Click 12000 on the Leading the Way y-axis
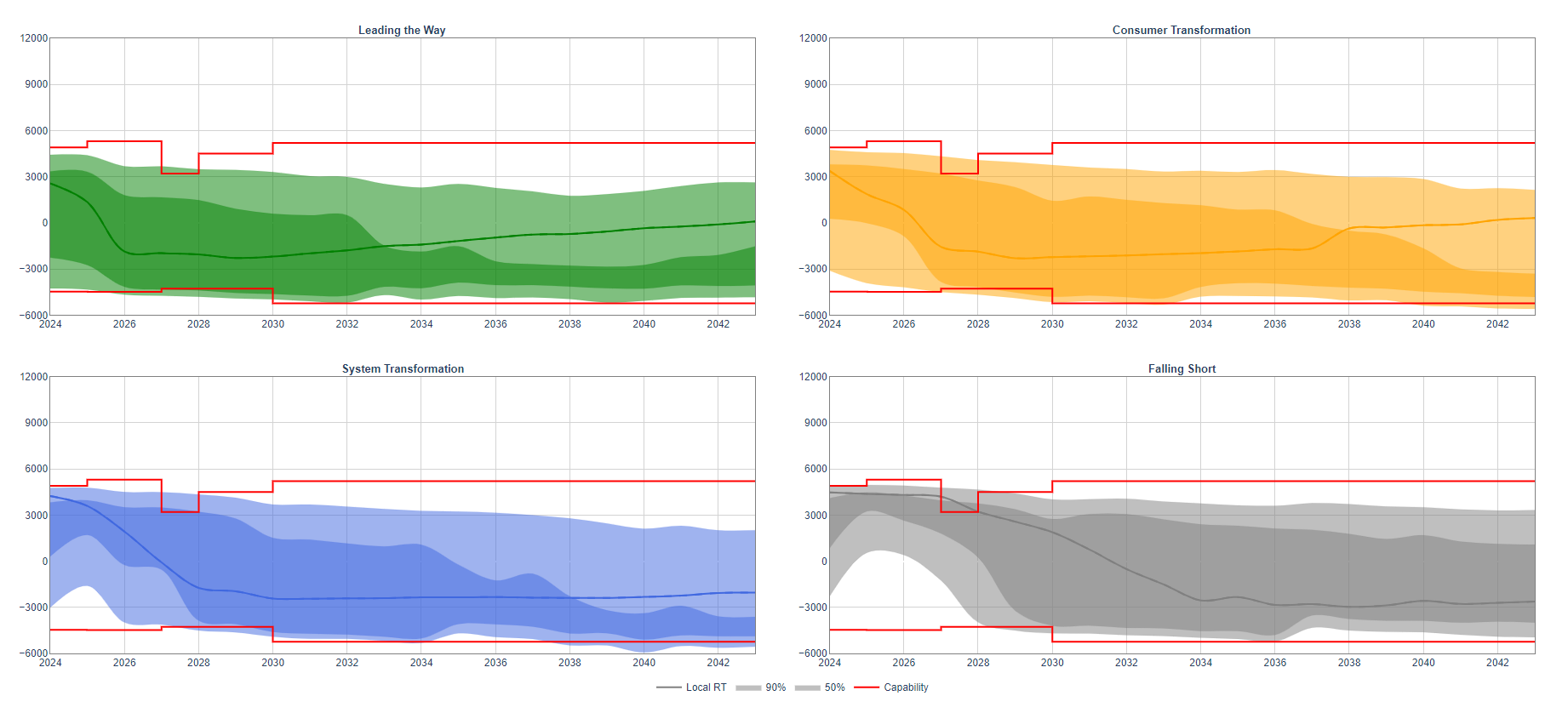The width and height of the screenshot is (1568, 713). click(34, 38)
